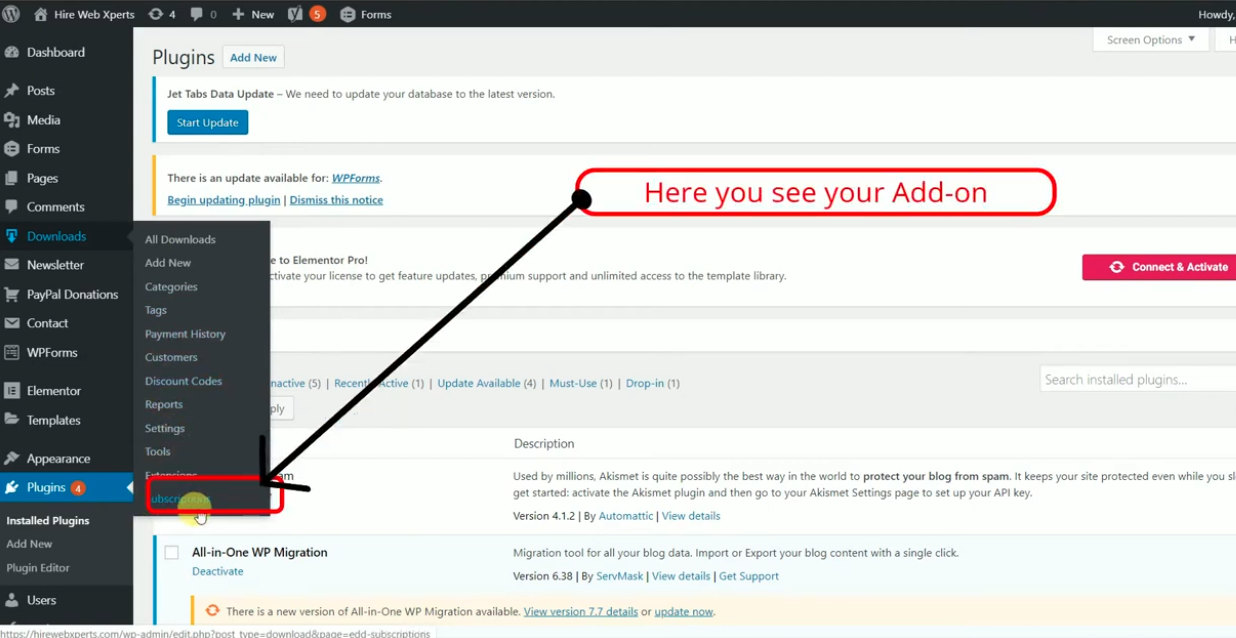The height and width of the screenshot is (638, 1236).
Task: Open the New content dropdown in admin bar
Action: pyautogui.click(x=253, y=14)
